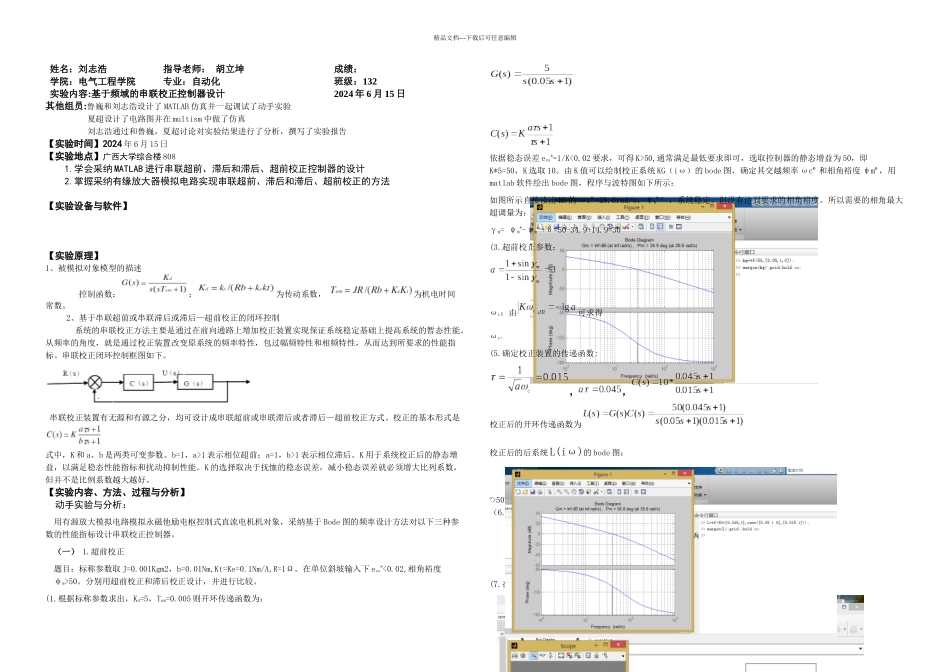Image resolution: width=950 pixels, height=672 pixels.
Task: Select Edit Plot arrow in lower Figure 1 toolbar
Action: 550,492
